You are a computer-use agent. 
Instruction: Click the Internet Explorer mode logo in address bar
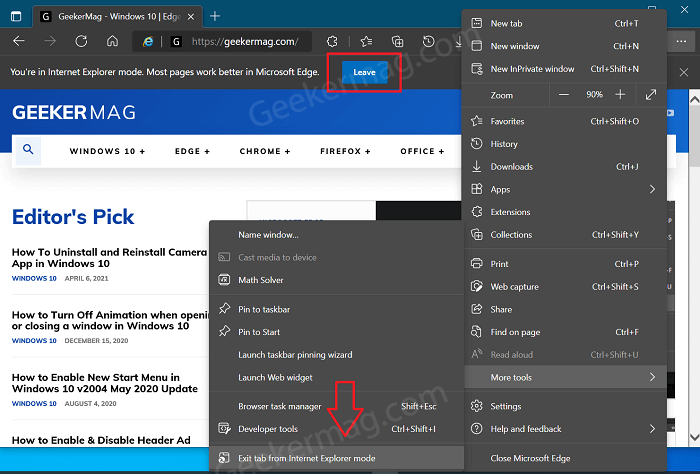148,42
